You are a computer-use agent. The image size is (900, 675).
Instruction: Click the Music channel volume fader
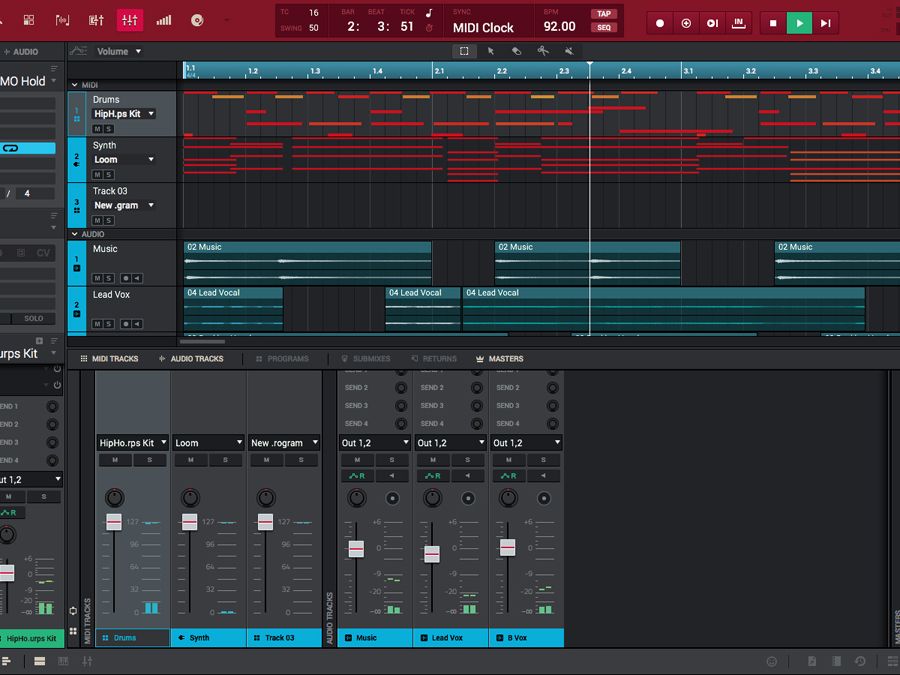pyautogui.click(x=356, y=549)
